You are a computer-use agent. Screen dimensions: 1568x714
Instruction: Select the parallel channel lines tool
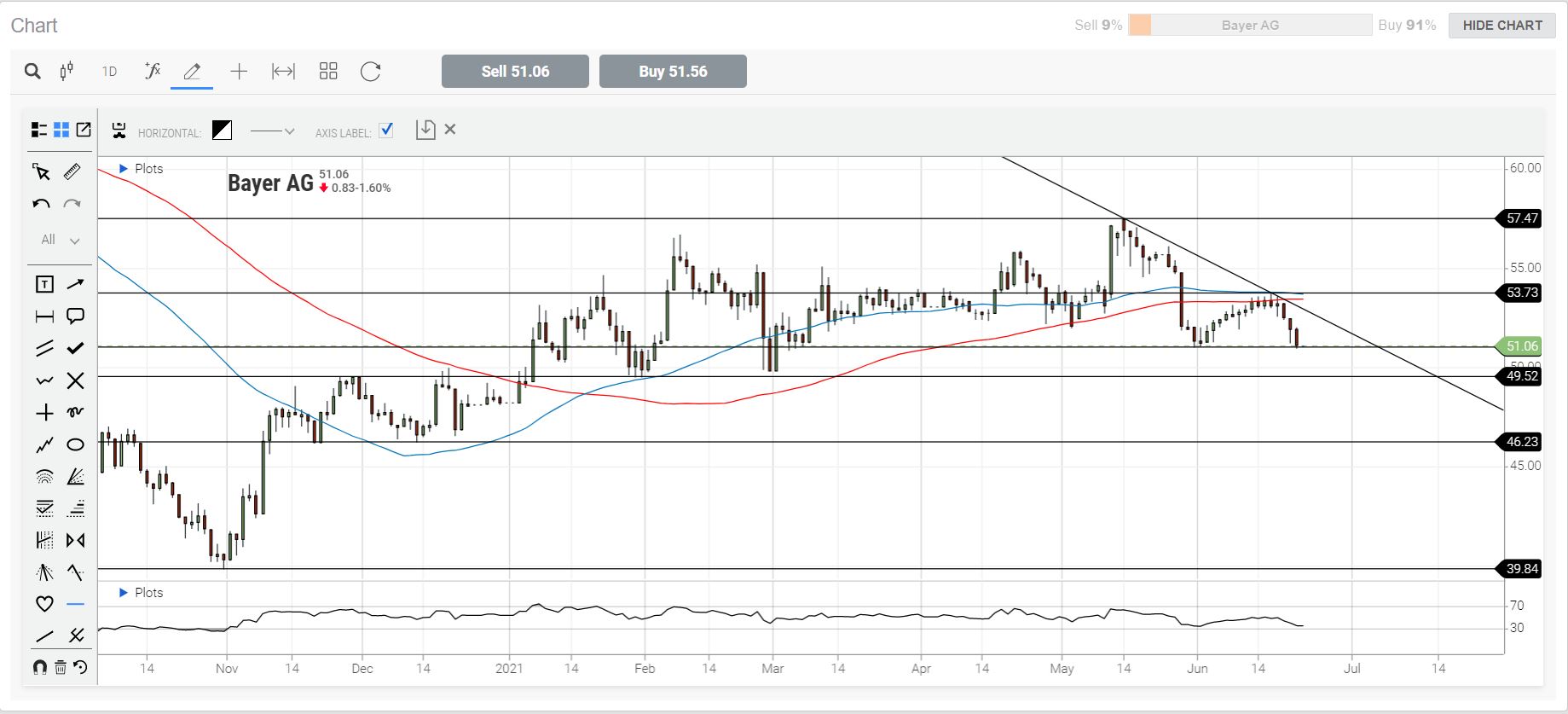point(44,348)
